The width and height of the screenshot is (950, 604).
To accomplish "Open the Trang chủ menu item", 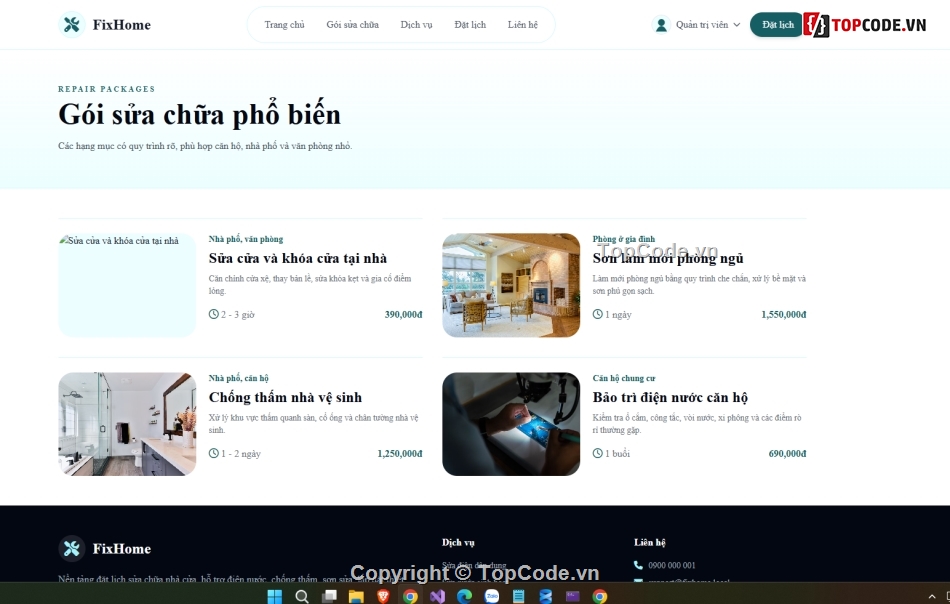I will [x=284, y=25].
